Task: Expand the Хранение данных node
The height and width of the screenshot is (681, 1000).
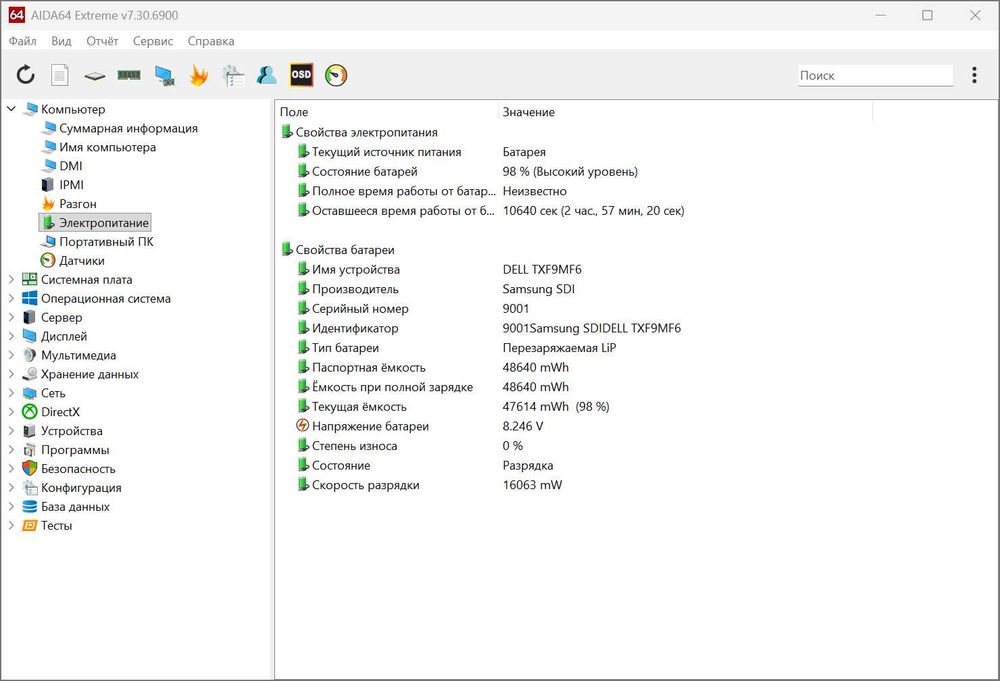Action: coord(11,374)
